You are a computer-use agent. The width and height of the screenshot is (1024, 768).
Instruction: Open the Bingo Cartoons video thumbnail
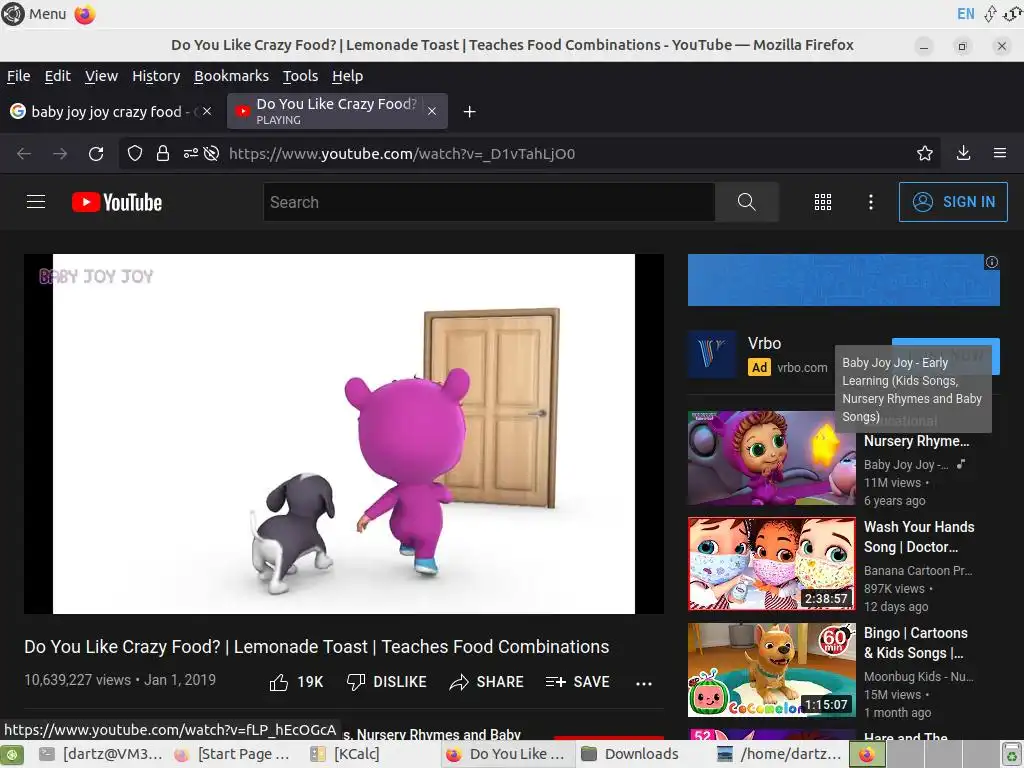[771, 670]
